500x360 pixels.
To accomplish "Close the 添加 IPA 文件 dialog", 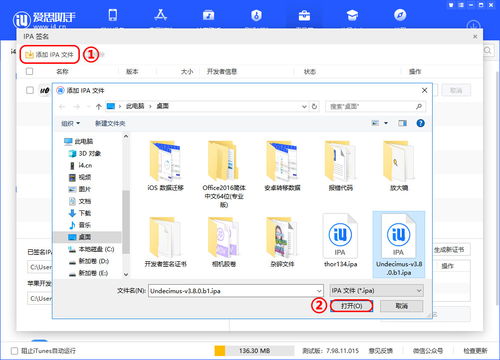I will [x=424, y=90].
